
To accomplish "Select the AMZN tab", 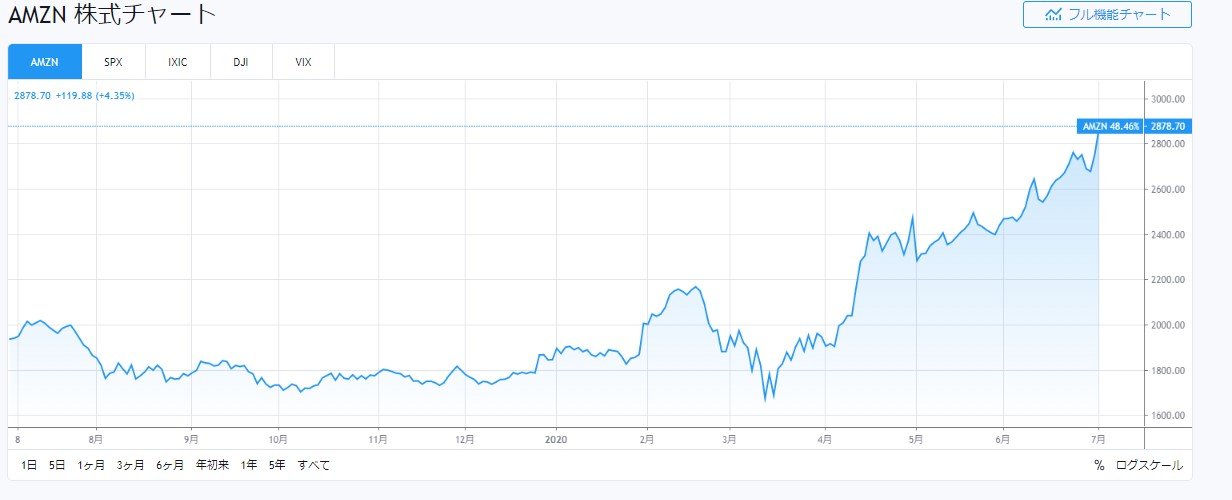I will click(45, 62).
